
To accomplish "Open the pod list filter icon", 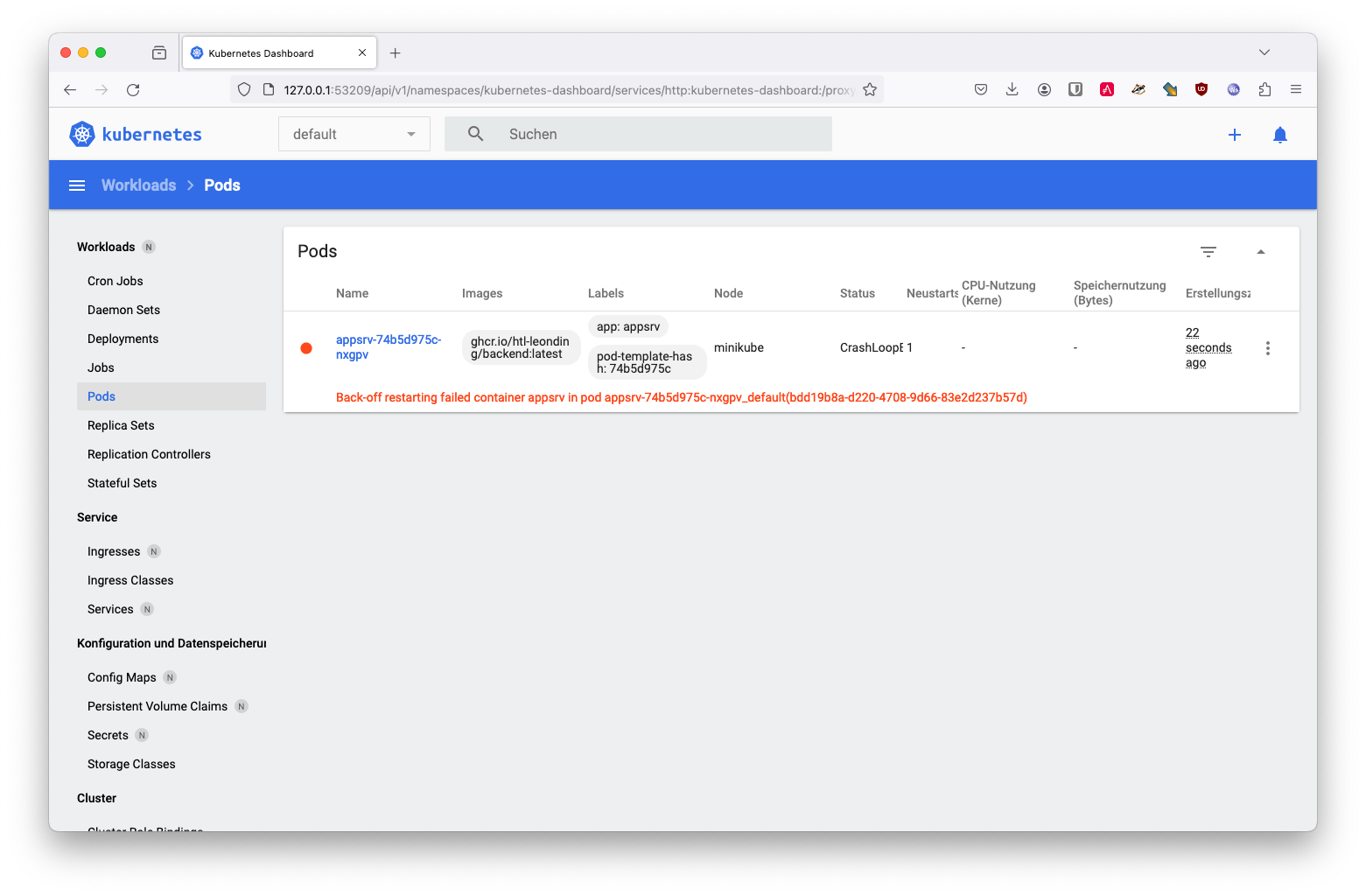I will 1208,252.
